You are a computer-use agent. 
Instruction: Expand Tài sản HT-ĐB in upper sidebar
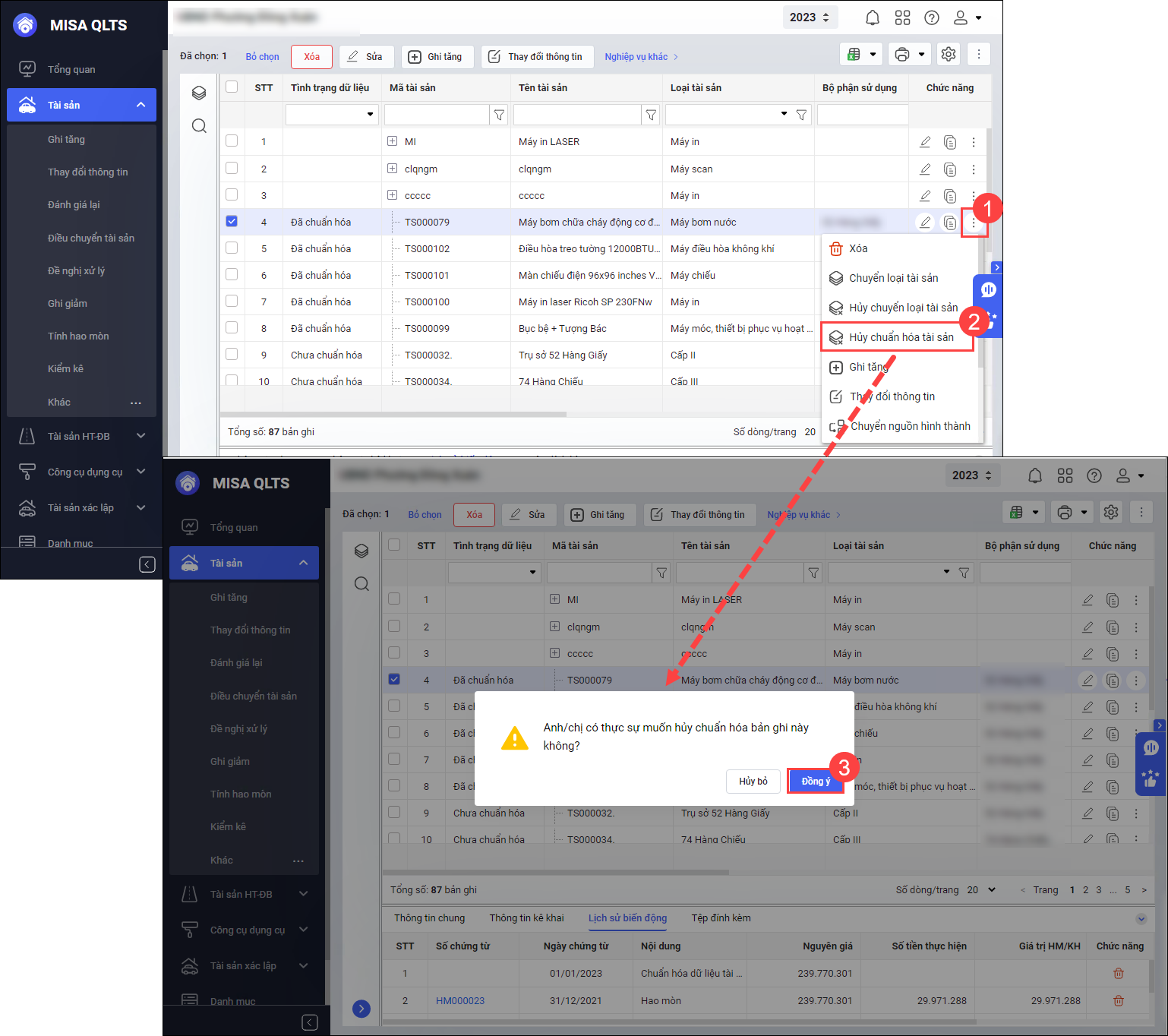pyautogui.click(x=141, y=436)
